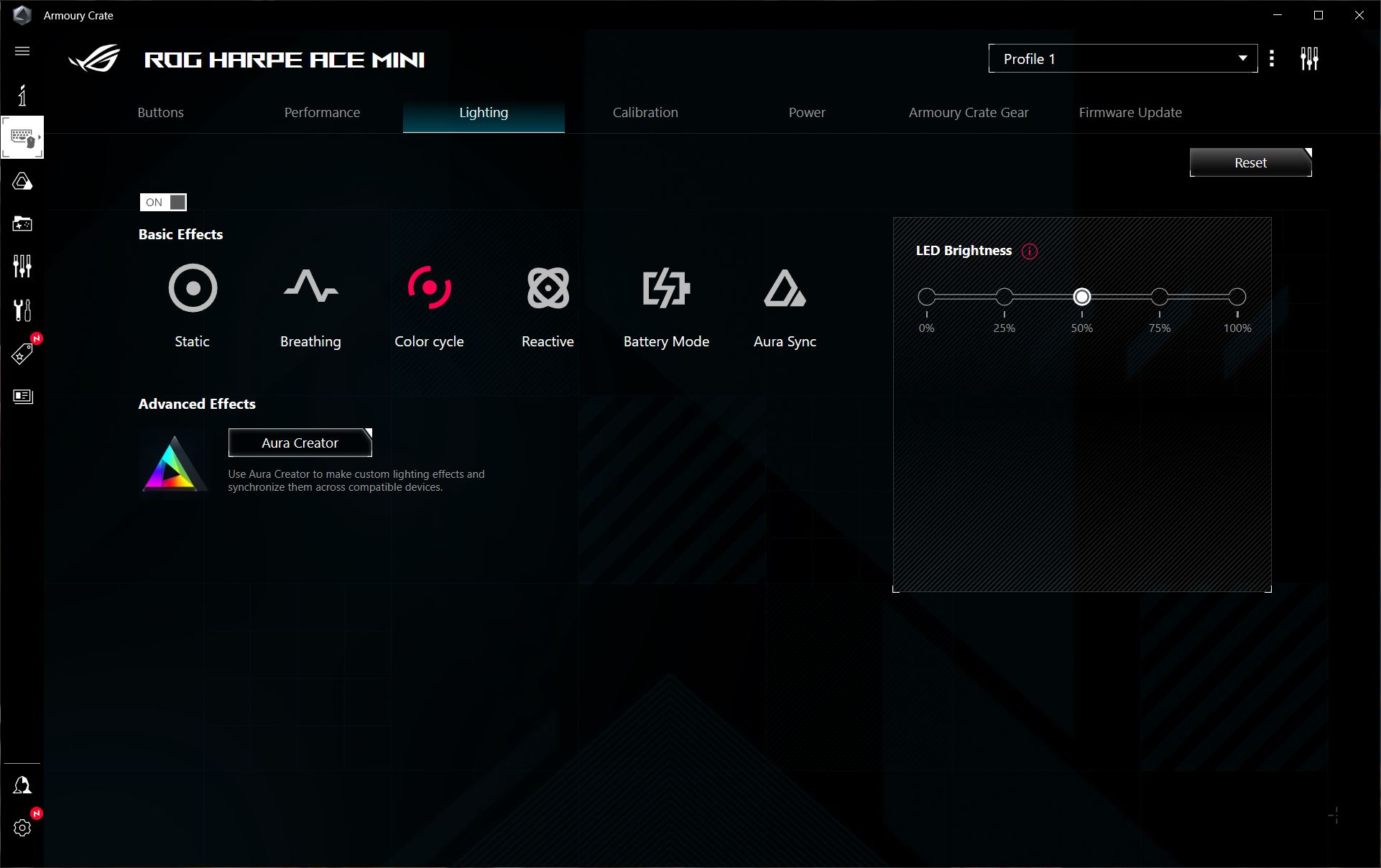
Task: Click the ROG HARPE ACE MINI device title
Action: 285,60
